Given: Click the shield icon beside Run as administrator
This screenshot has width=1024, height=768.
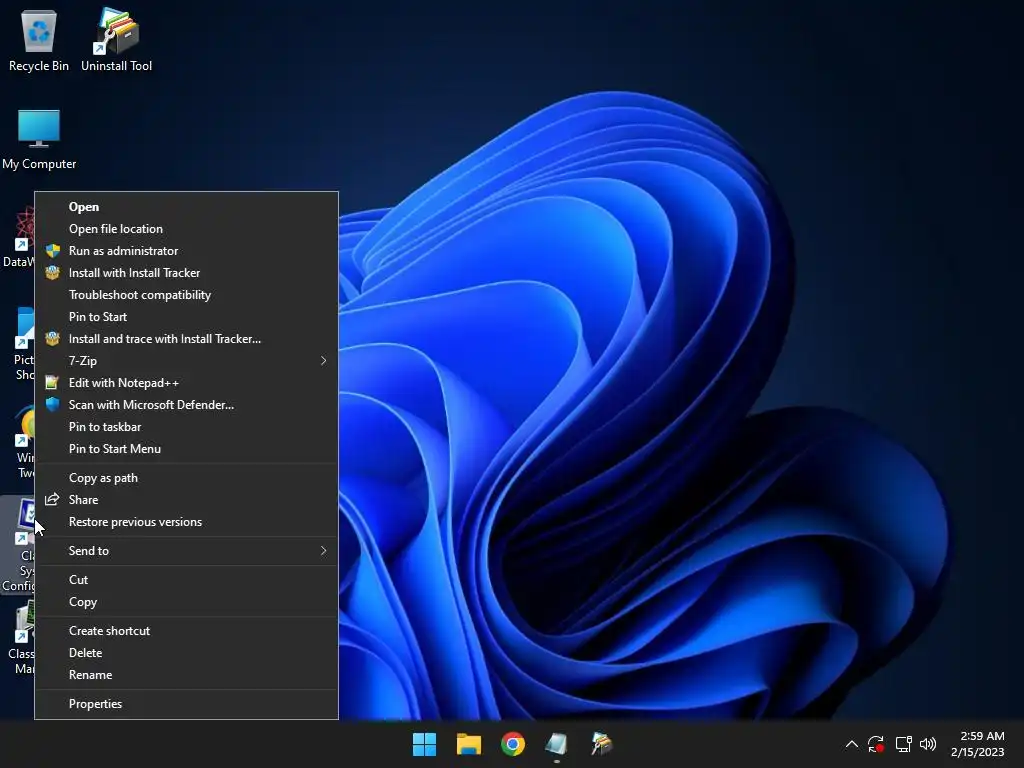Looking at the screenshot, I should pos(53,251).
